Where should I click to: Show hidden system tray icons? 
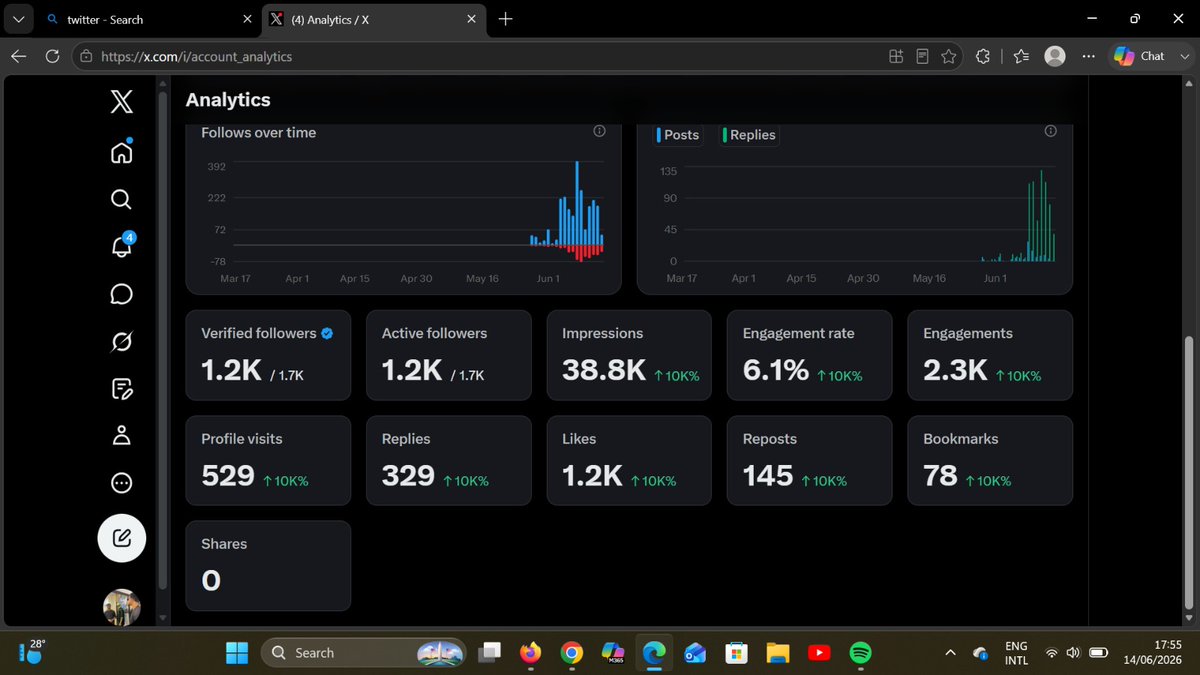tap(949, 653)
